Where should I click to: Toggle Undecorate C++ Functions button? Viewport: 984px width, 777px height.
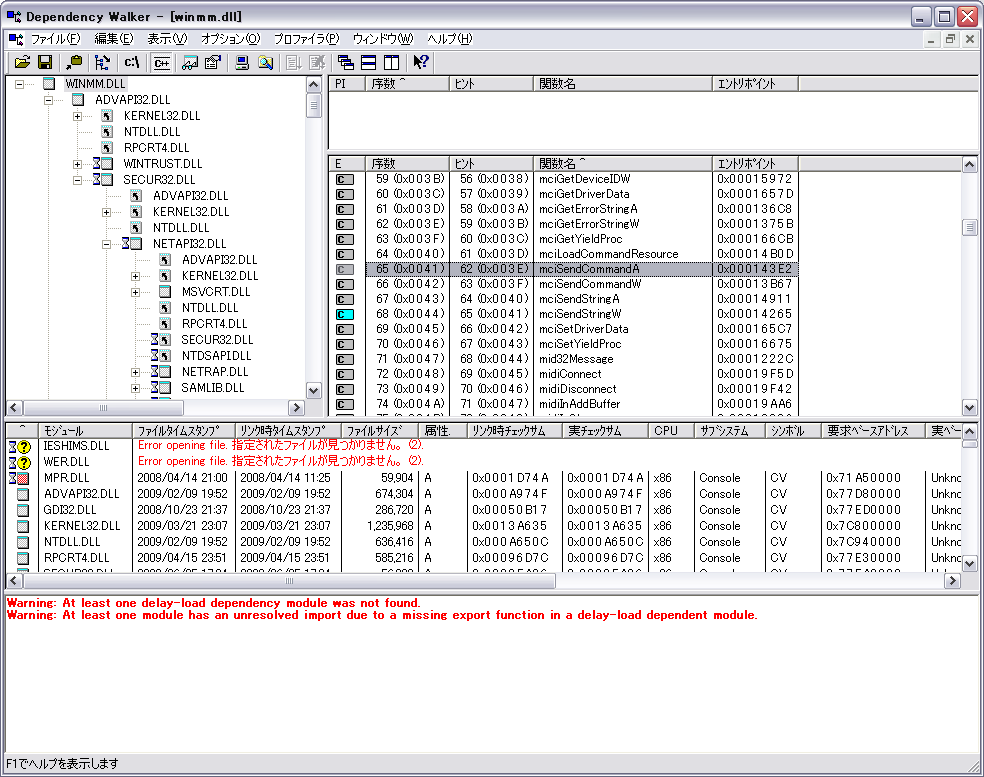point(161,62)
